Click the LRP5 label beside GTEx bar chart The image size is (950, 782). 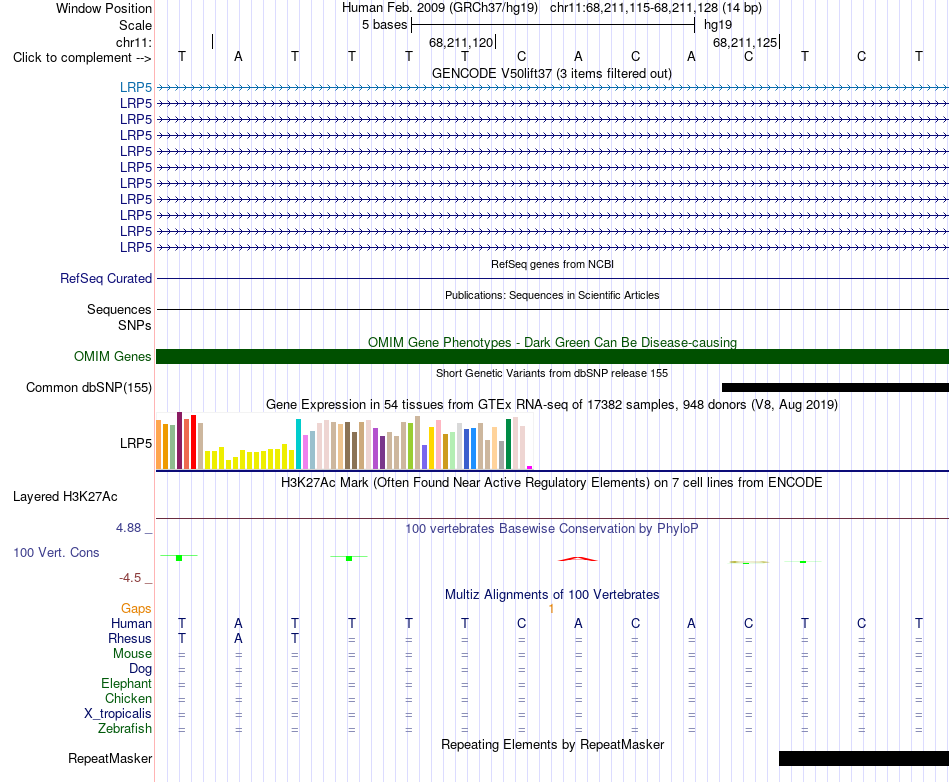(136, 443)
